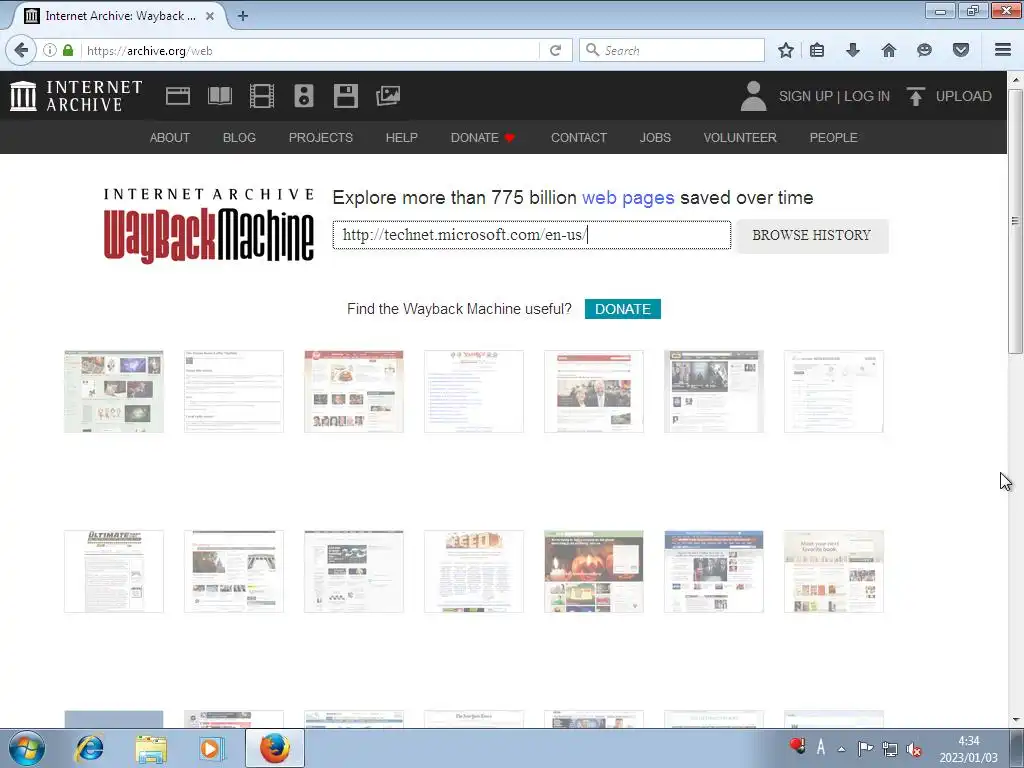1024x768 pixels.
Task: Open the VOLUNTEER menu item
Action: (740, 138)
